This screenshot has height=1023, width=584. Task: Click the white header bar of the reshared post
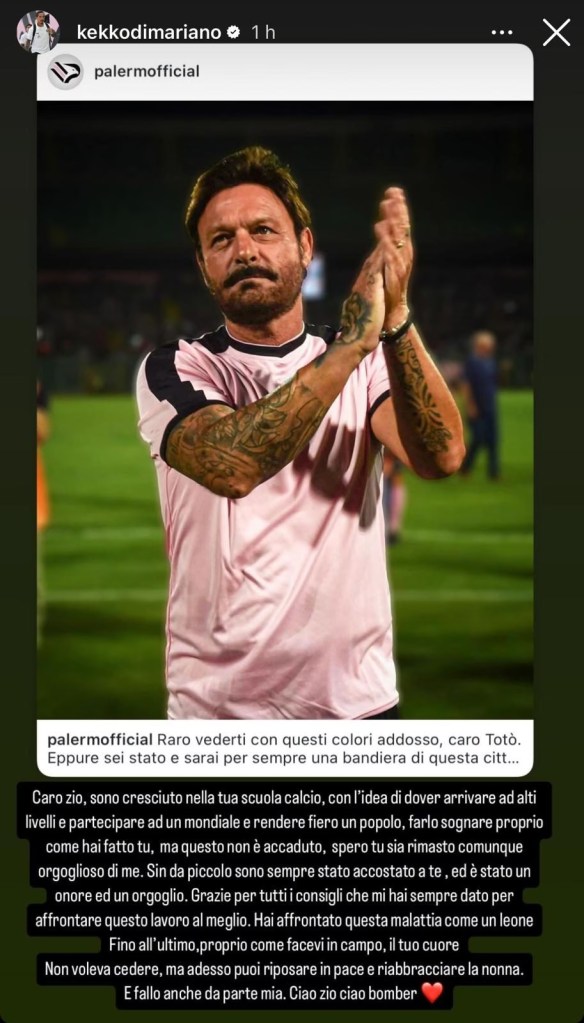[284, 72]
